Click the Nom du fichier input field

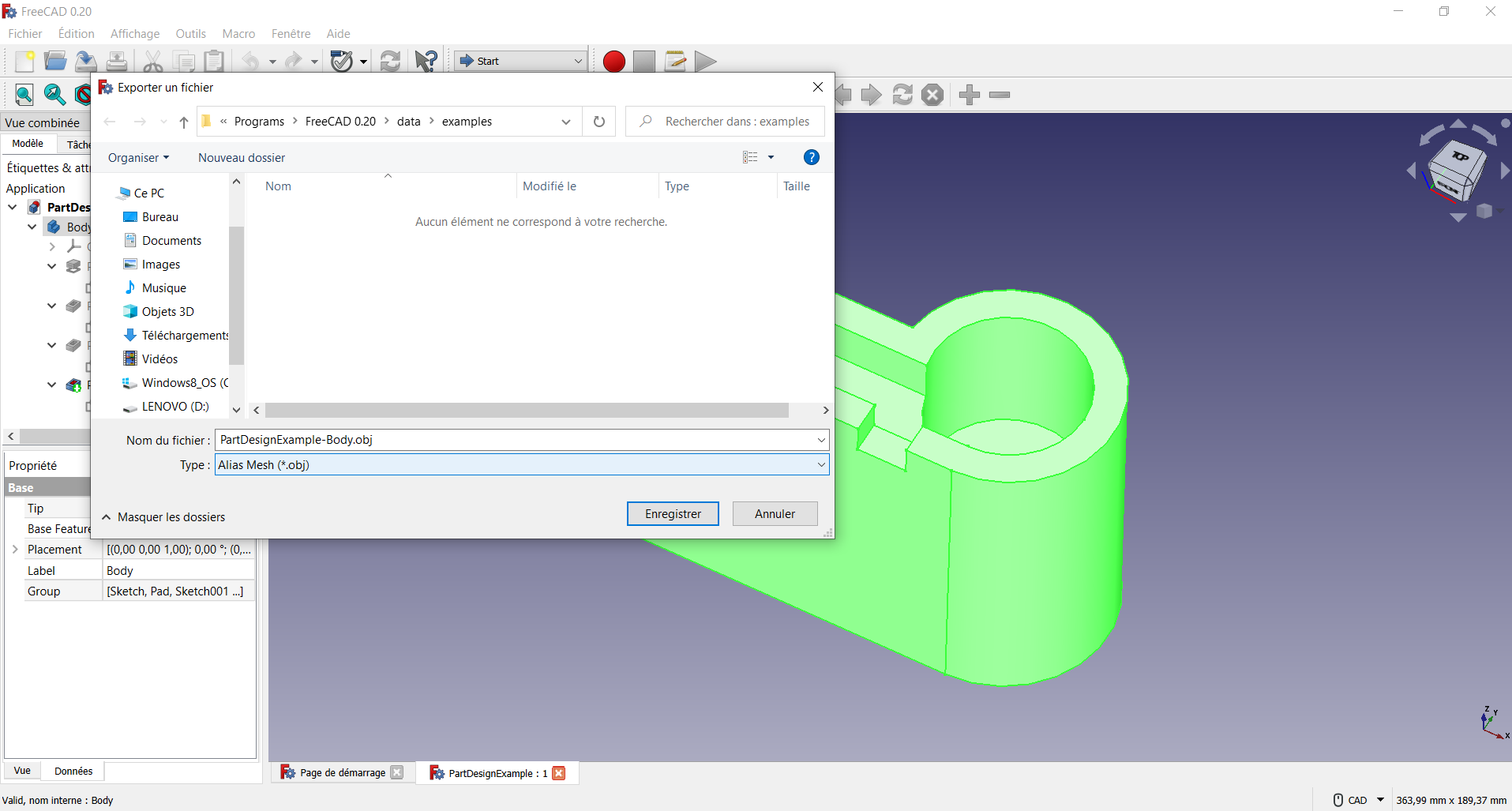point(521,440)
